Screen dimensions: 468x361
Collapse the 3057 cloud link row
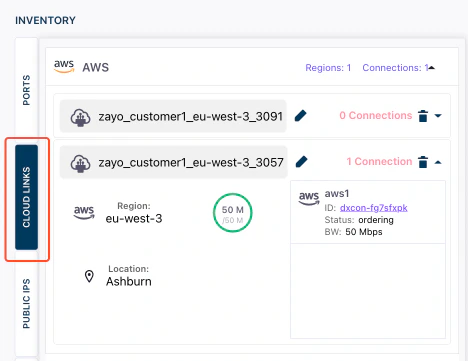(x=438, y=162)
